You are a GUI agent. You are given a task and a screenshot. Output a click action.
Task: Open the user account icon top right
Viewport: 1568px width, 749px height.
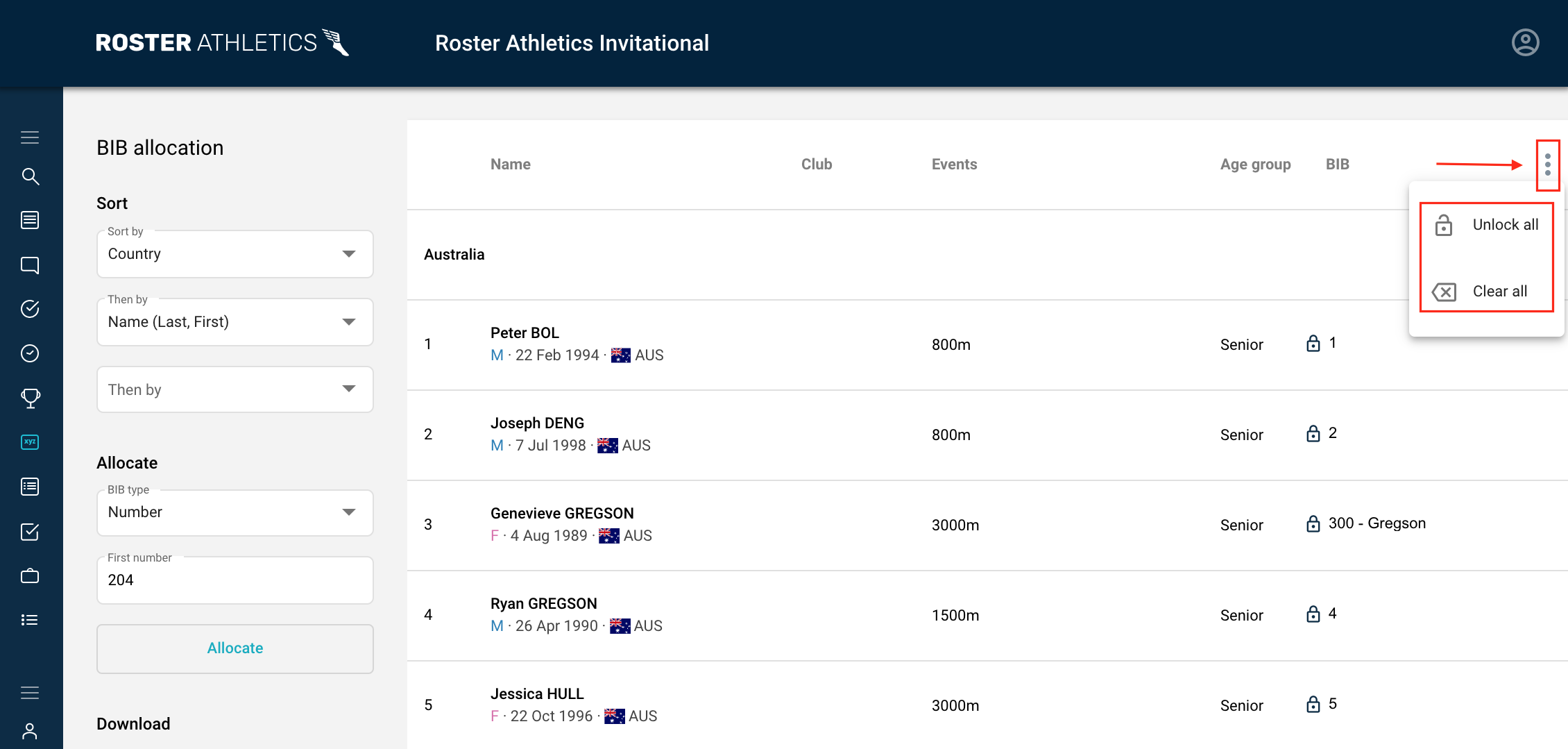pyautogui.click(x=1525, y=42)
